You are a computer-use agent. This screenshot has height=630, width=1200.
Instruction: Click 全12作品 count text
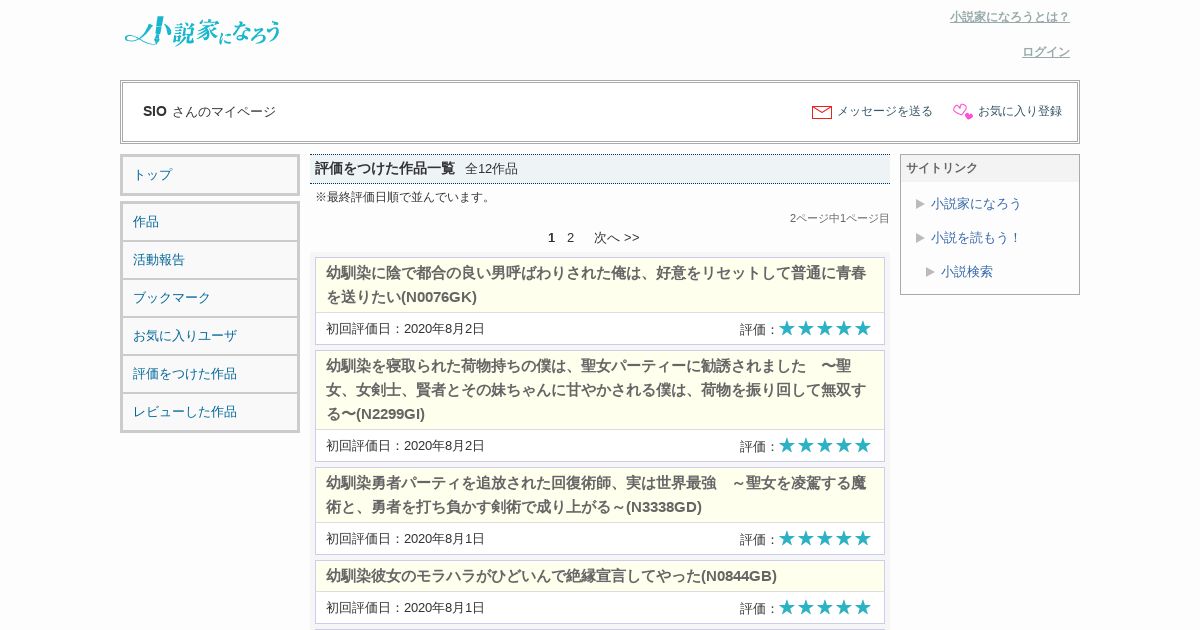(491, 169)
